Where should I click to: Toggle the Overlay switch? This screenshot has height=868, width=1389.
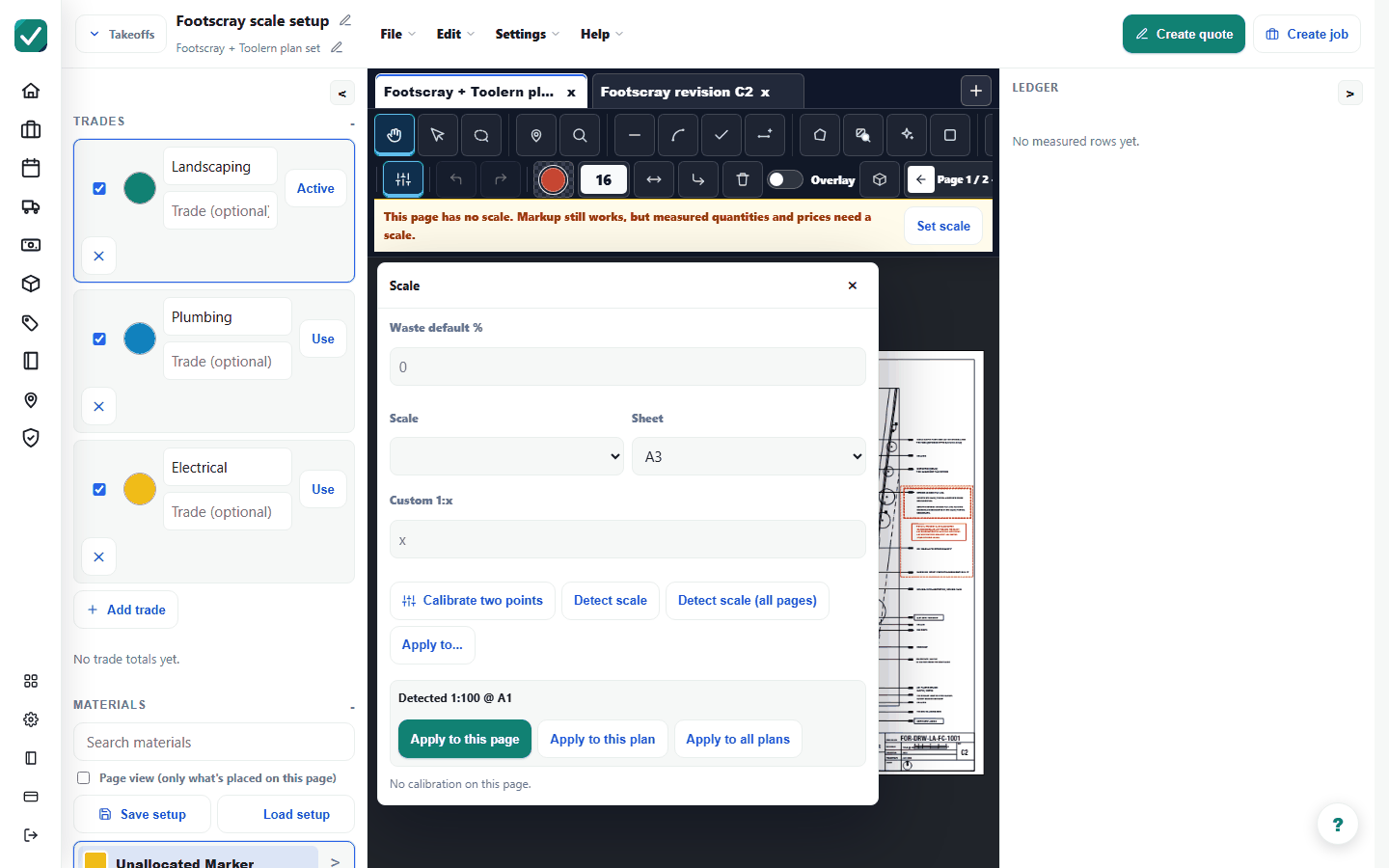[x=785, y=179]
